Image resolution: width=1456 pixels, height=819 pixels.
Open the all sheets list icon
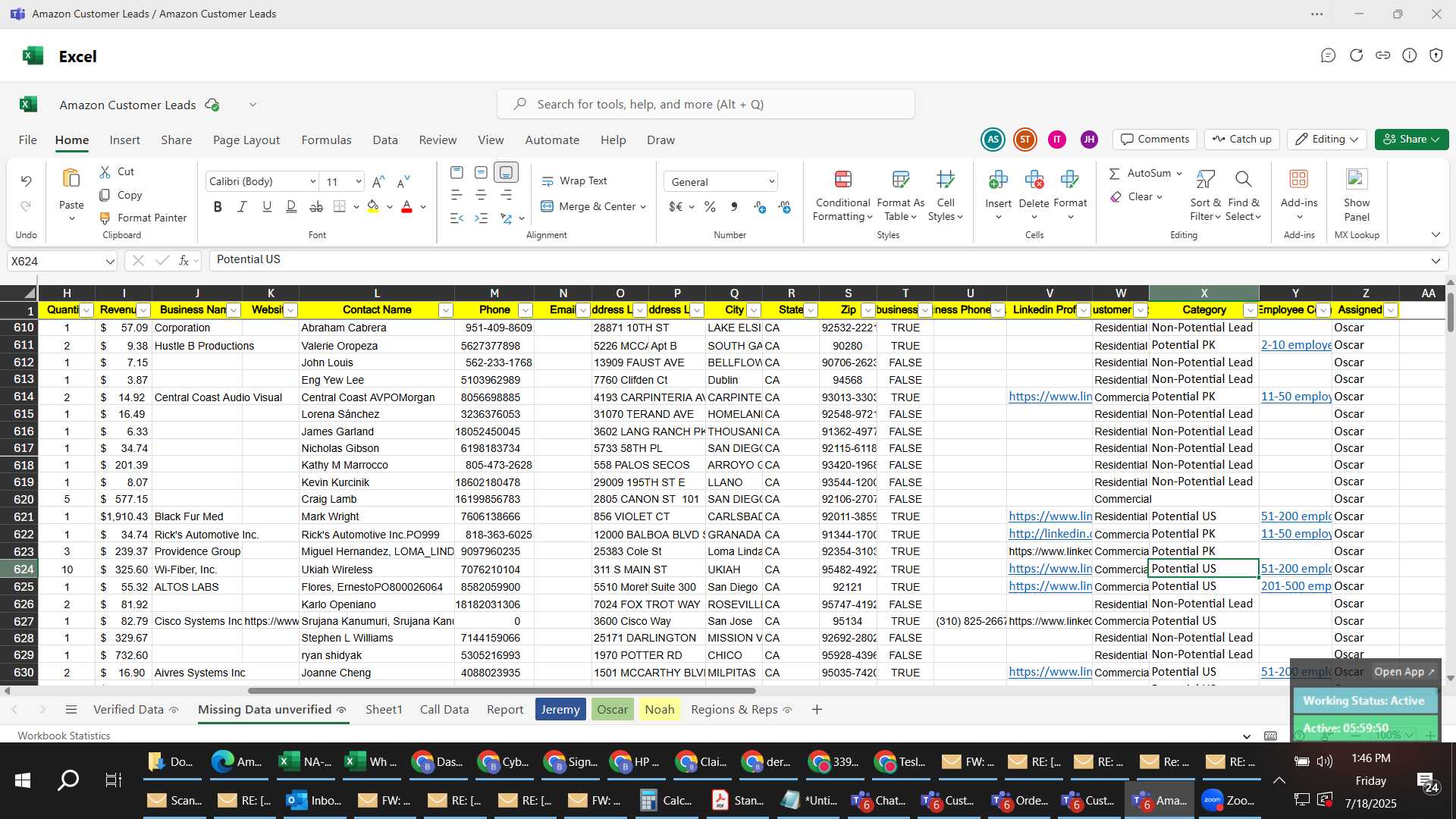pyautogui.click(x=71, y=710)
